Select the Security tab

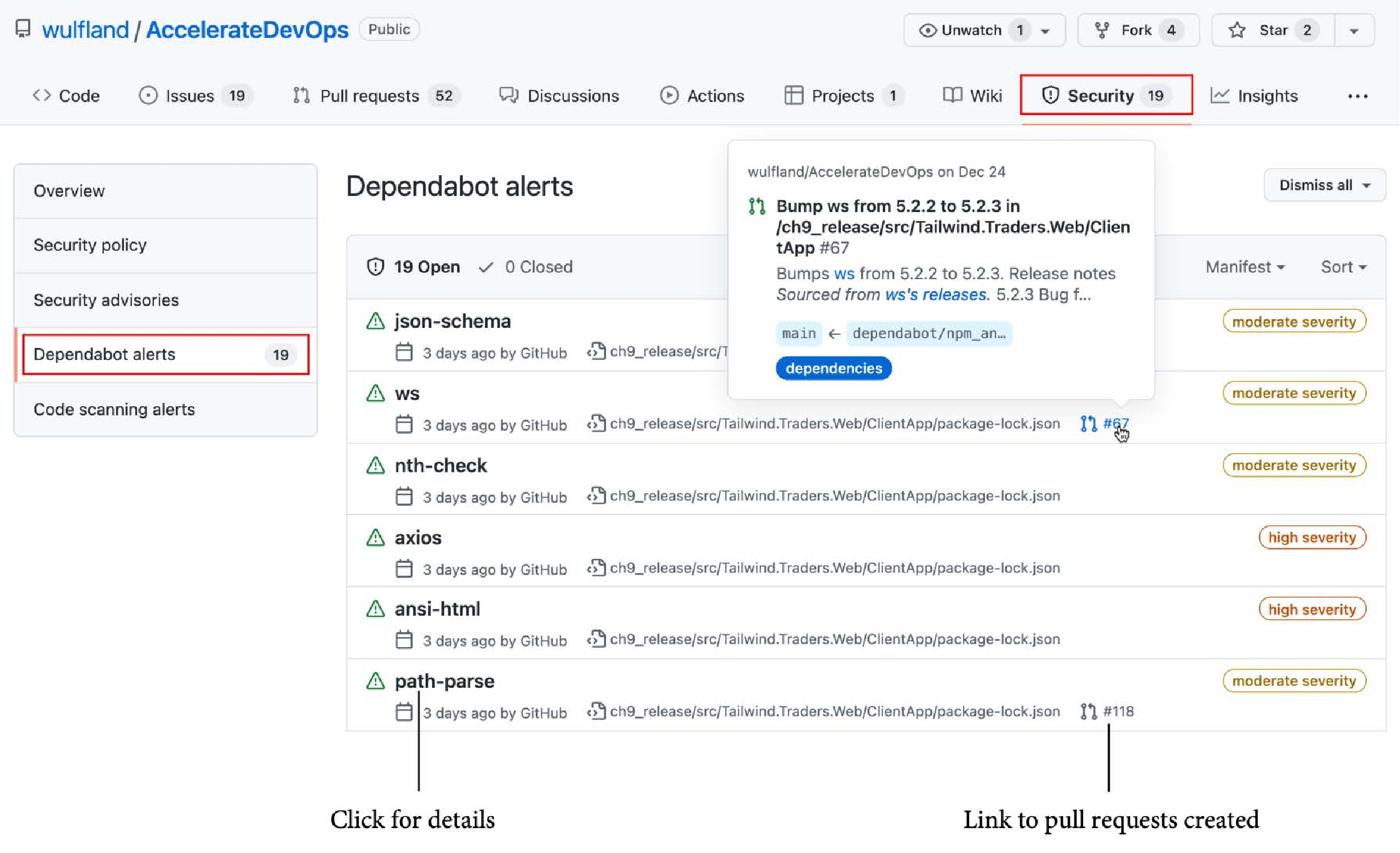pos(1106,95)
